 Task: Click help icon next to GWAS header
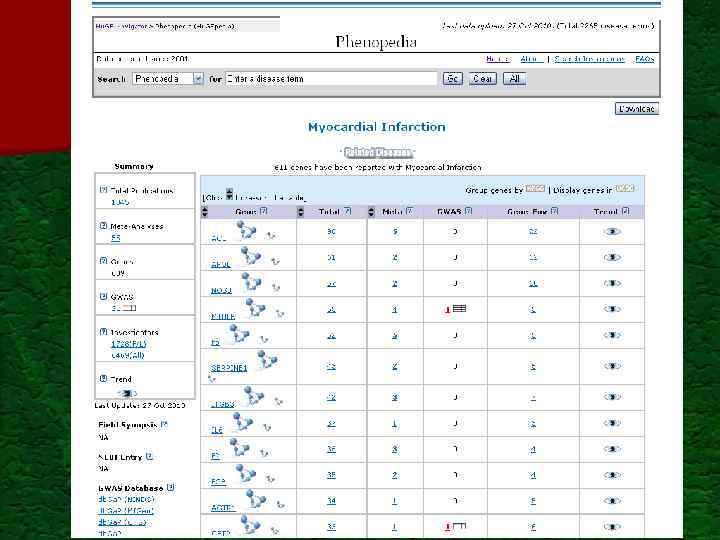point(468,211)
